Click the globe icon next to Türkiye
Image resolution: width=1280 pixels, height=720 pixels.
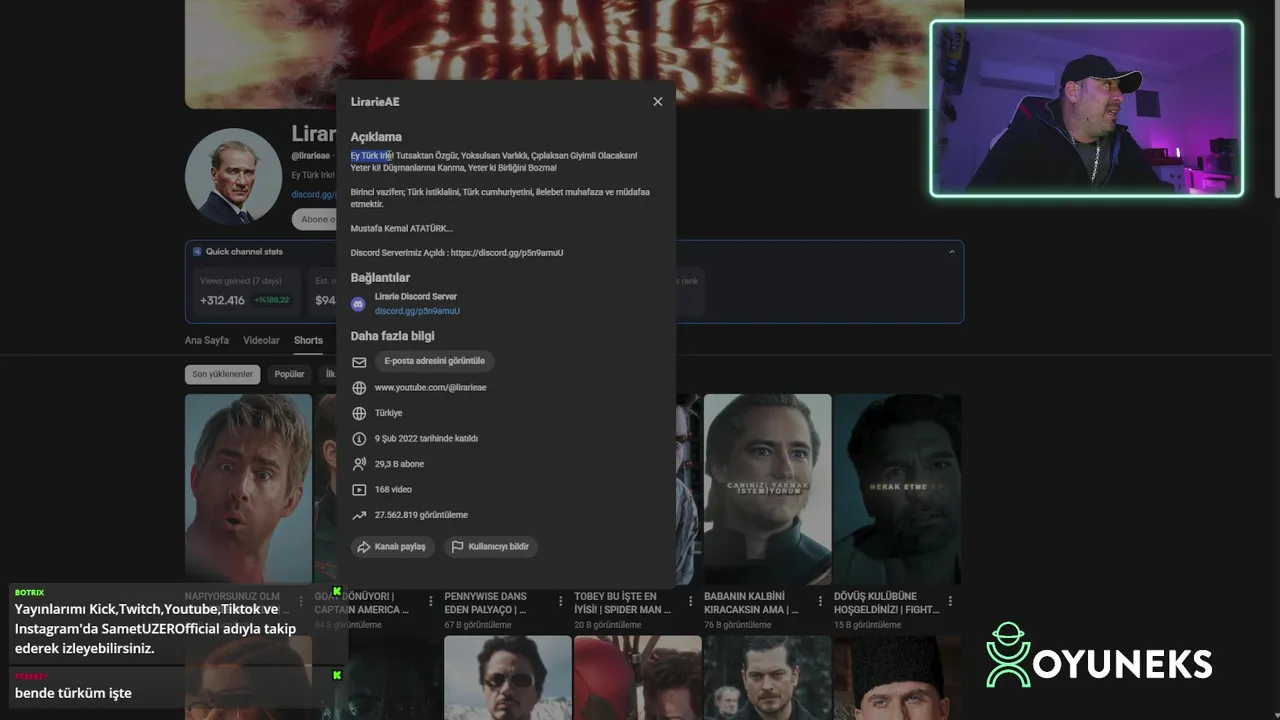(359, 413)
